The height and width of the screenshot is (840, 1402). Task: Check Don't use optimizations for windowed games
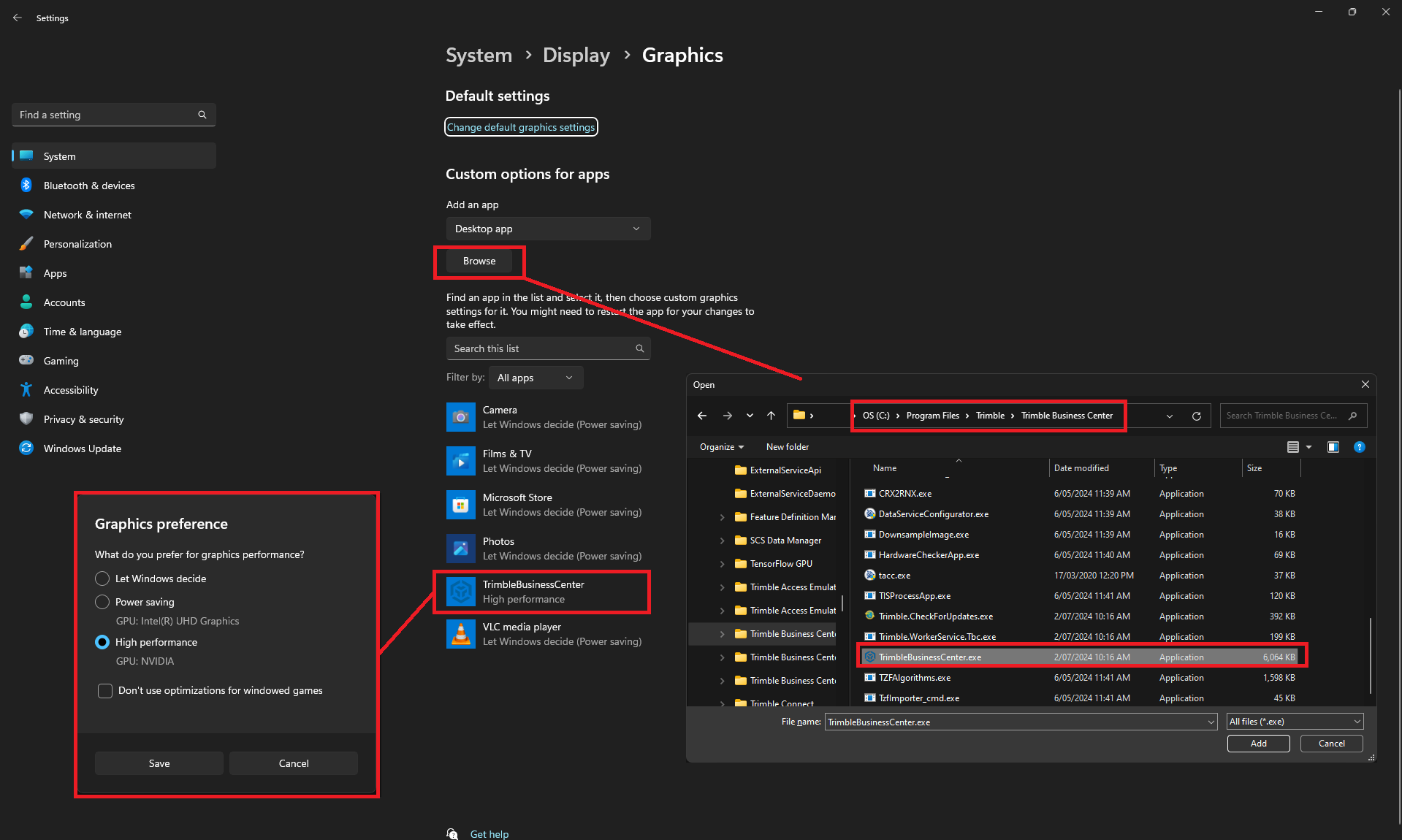pyautogui.click(x=104, y=691)
